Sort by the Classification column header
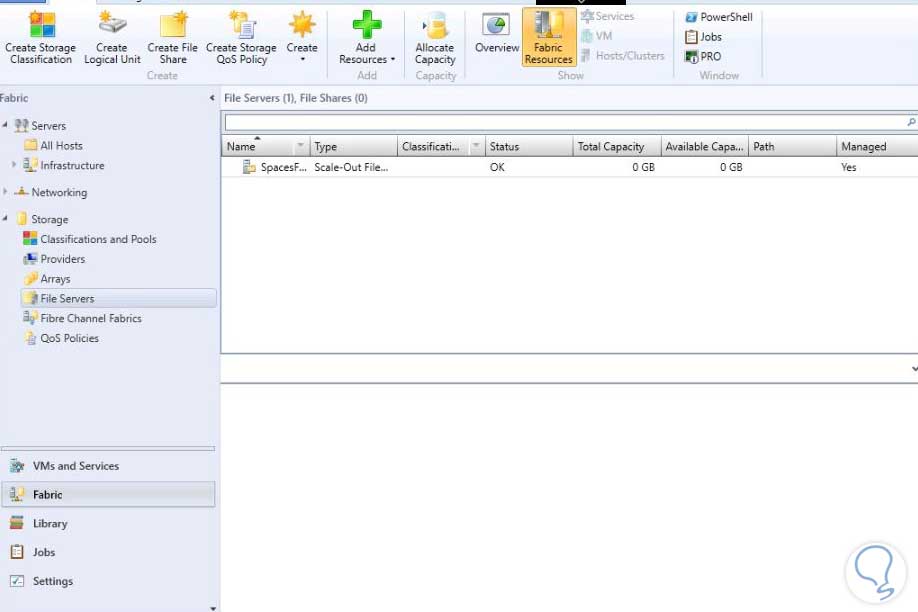918x612 pixels. click(x=433, y=146)
